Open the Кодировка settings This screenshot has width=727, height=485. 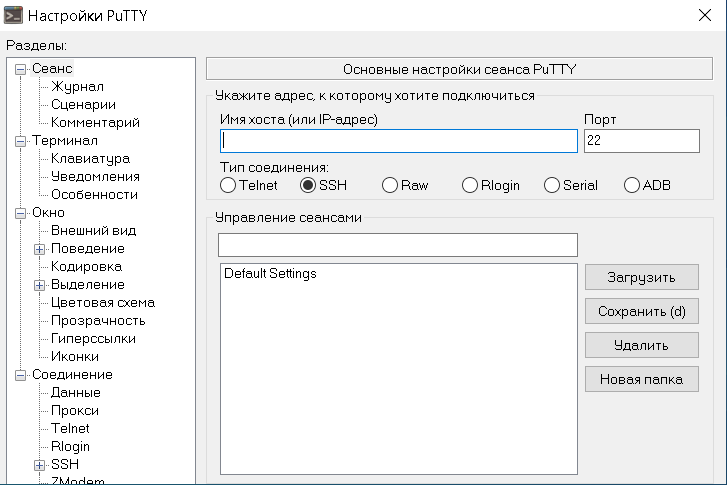[87, 267]
